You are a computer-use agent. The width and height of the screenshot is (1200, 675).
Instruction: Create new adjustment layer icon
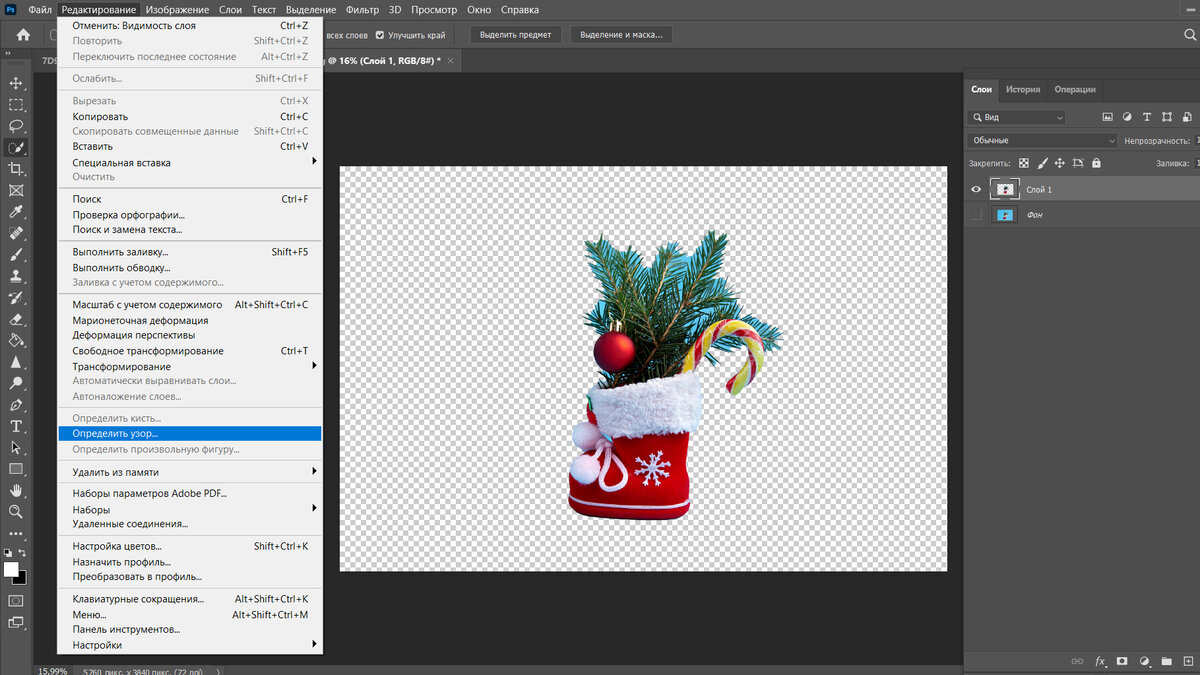point(1145,661)
